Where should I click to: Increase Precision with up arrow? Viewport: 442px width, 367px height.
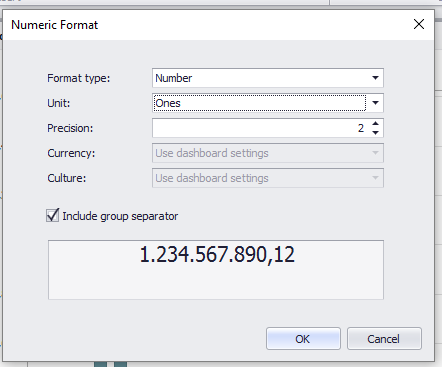coord(376,124)
